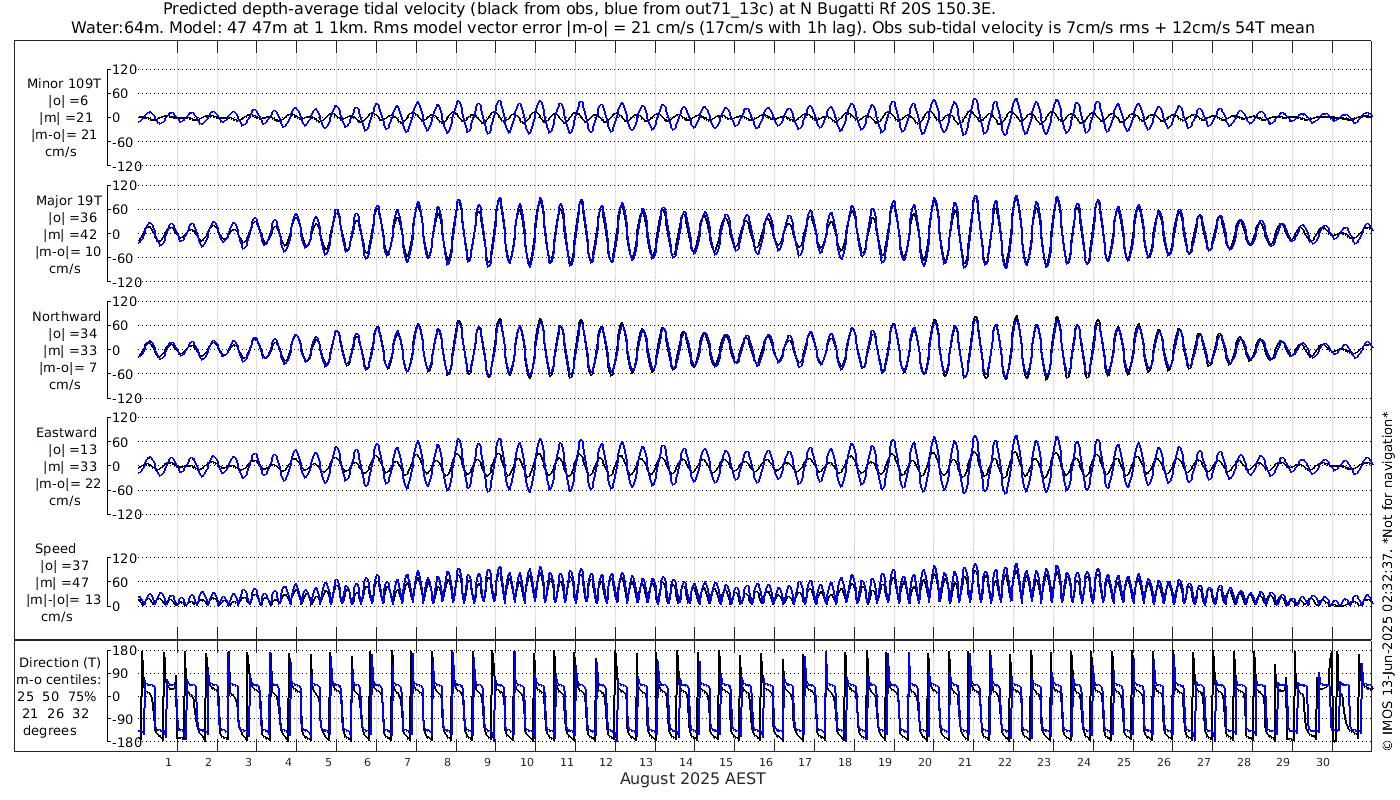Click the 'degrees' unit label
1400x800 pixels.
(x=49, y=730)
